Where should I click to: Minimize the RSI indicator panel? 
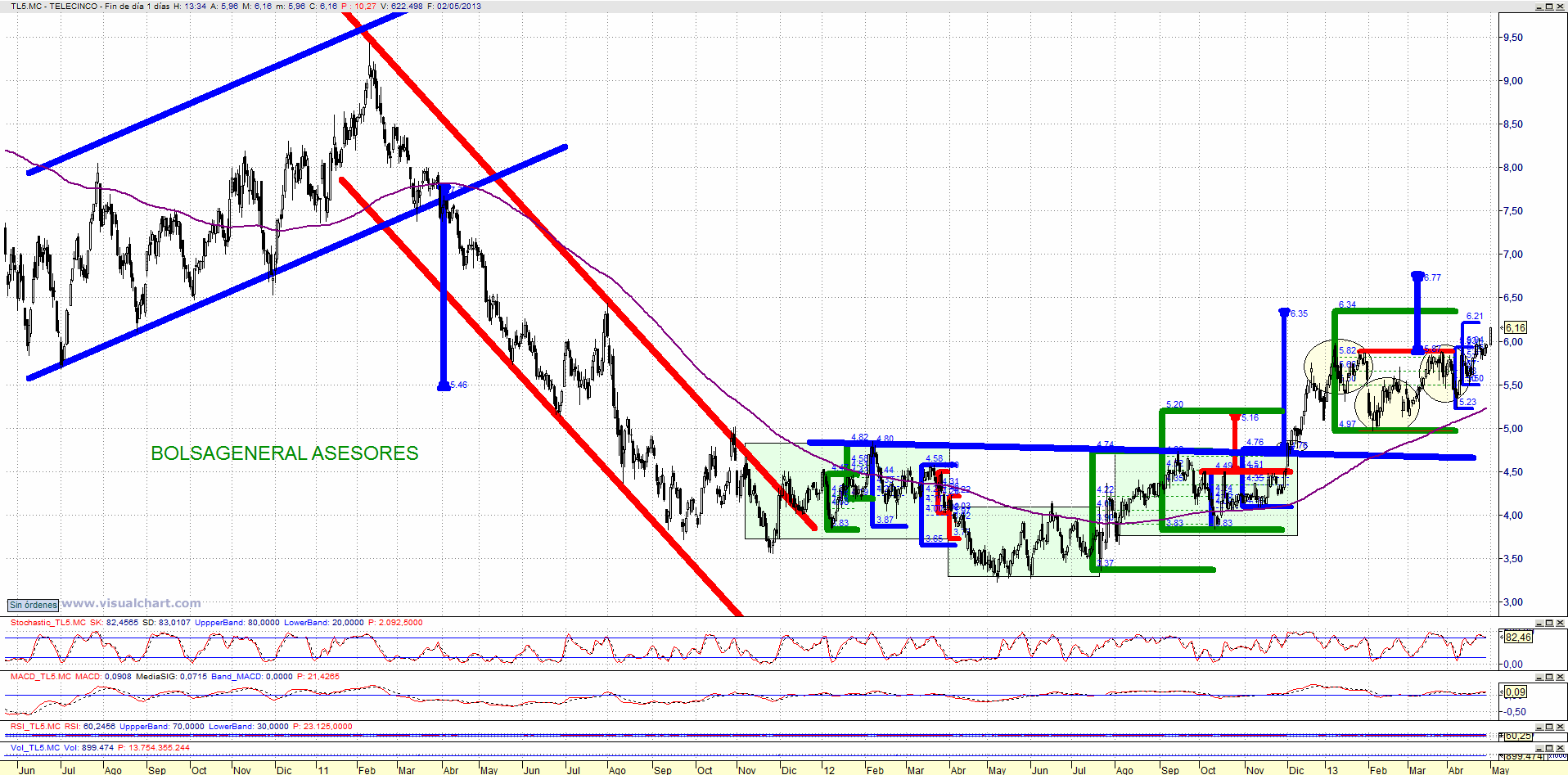(1539, 727)
